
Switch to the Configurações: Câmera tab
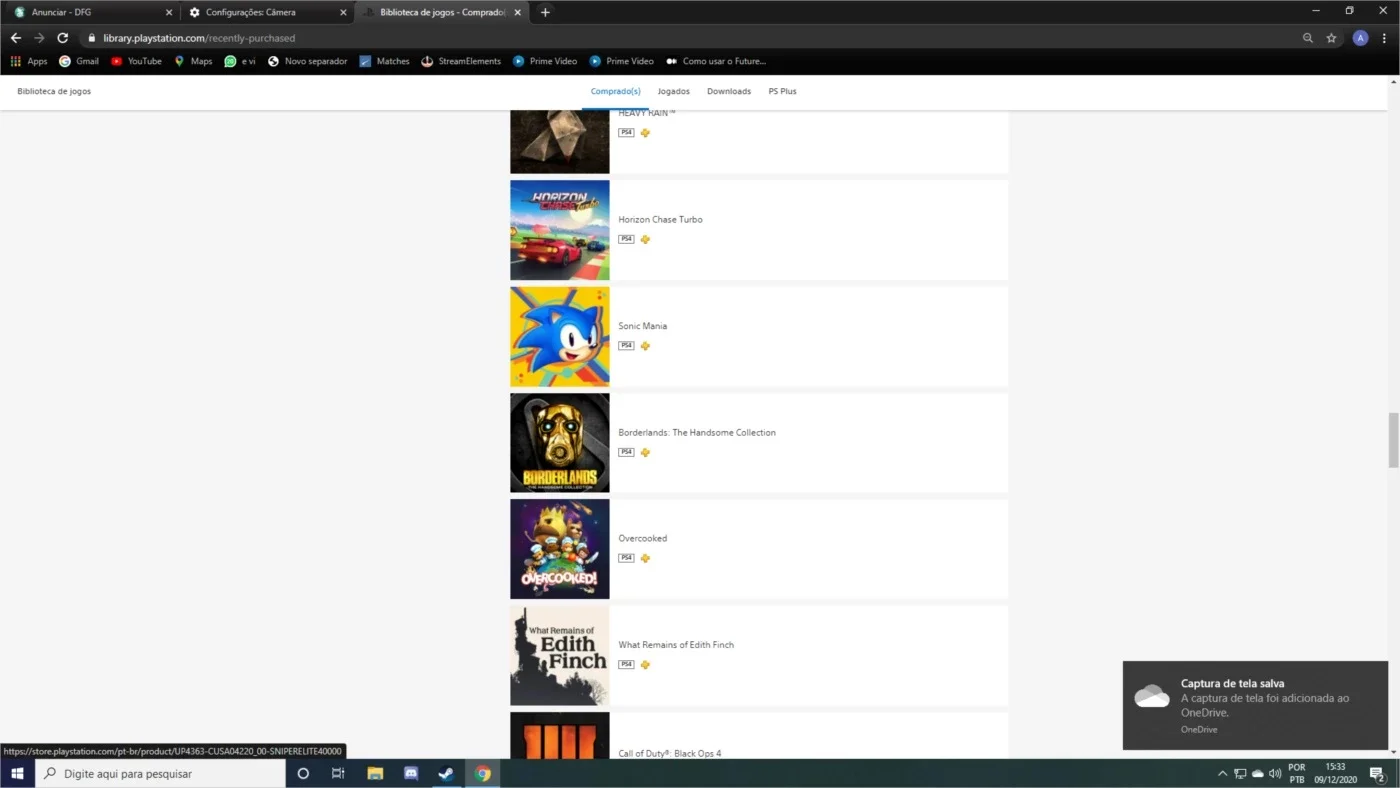pos(268,12)
